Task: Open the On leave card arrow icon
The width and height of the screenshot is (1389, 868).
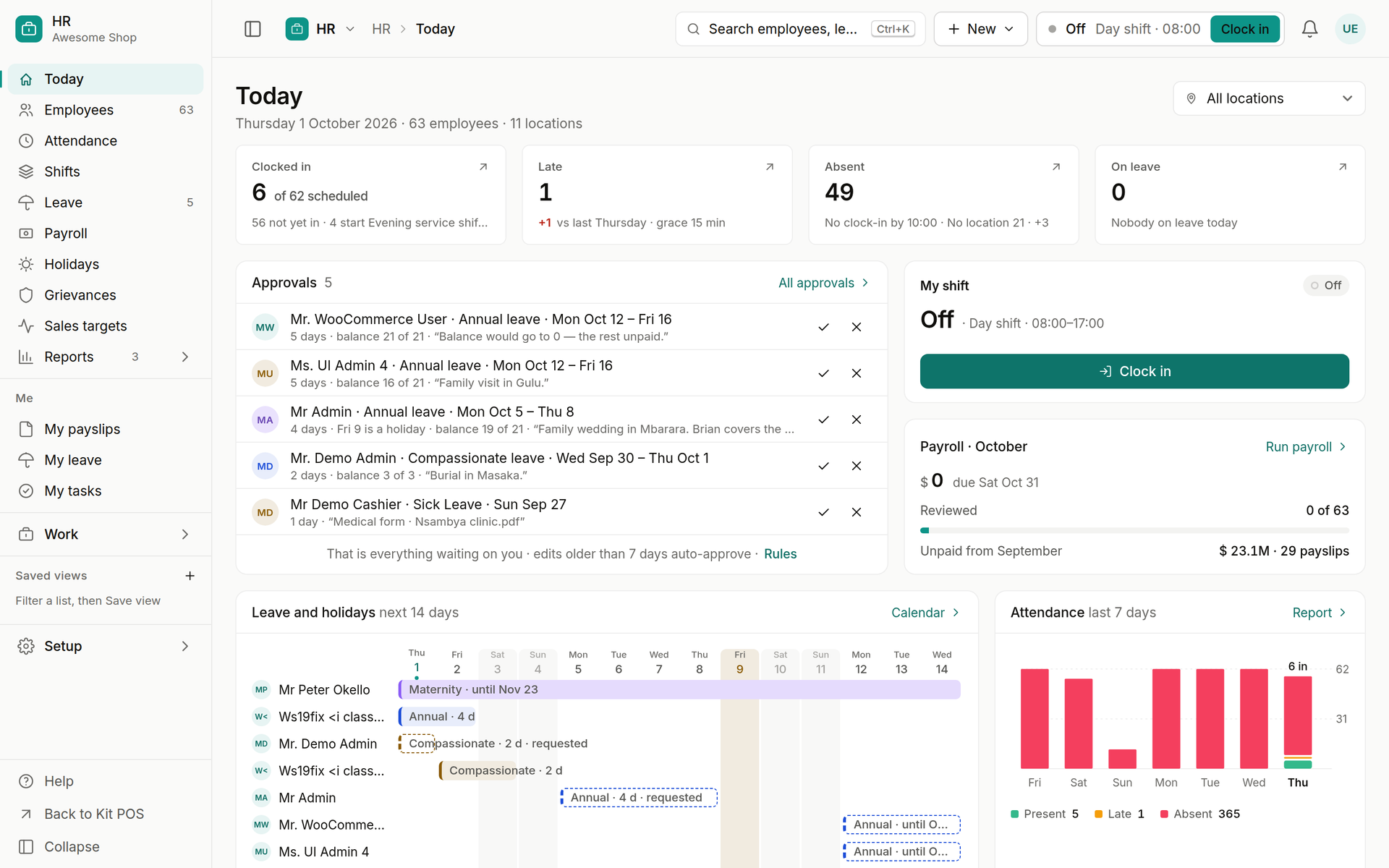Action: pyautogui.click(x=1343, y=167)
